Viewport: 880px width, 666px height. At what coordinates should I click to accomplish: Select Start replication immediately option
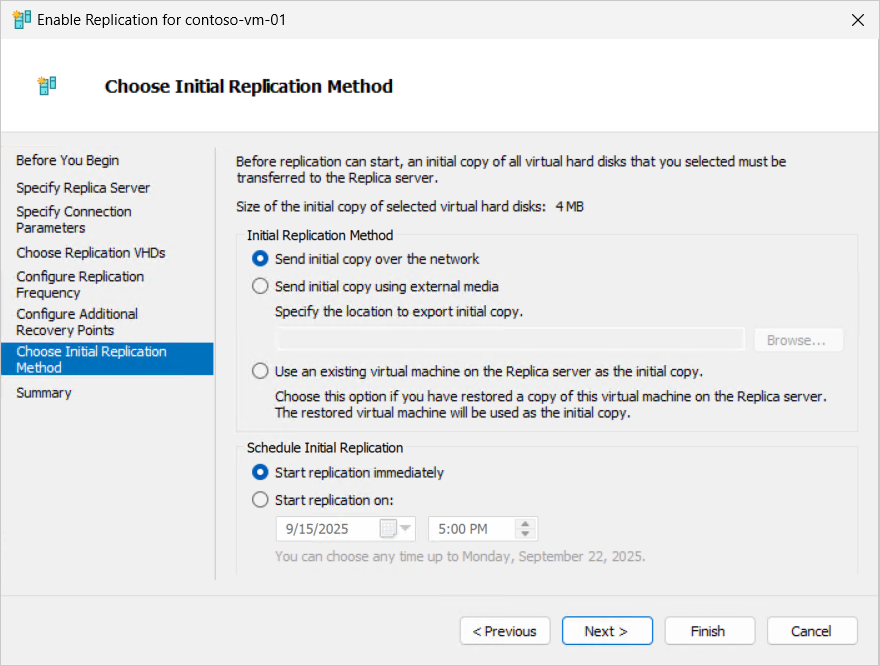tap(260, 472)
